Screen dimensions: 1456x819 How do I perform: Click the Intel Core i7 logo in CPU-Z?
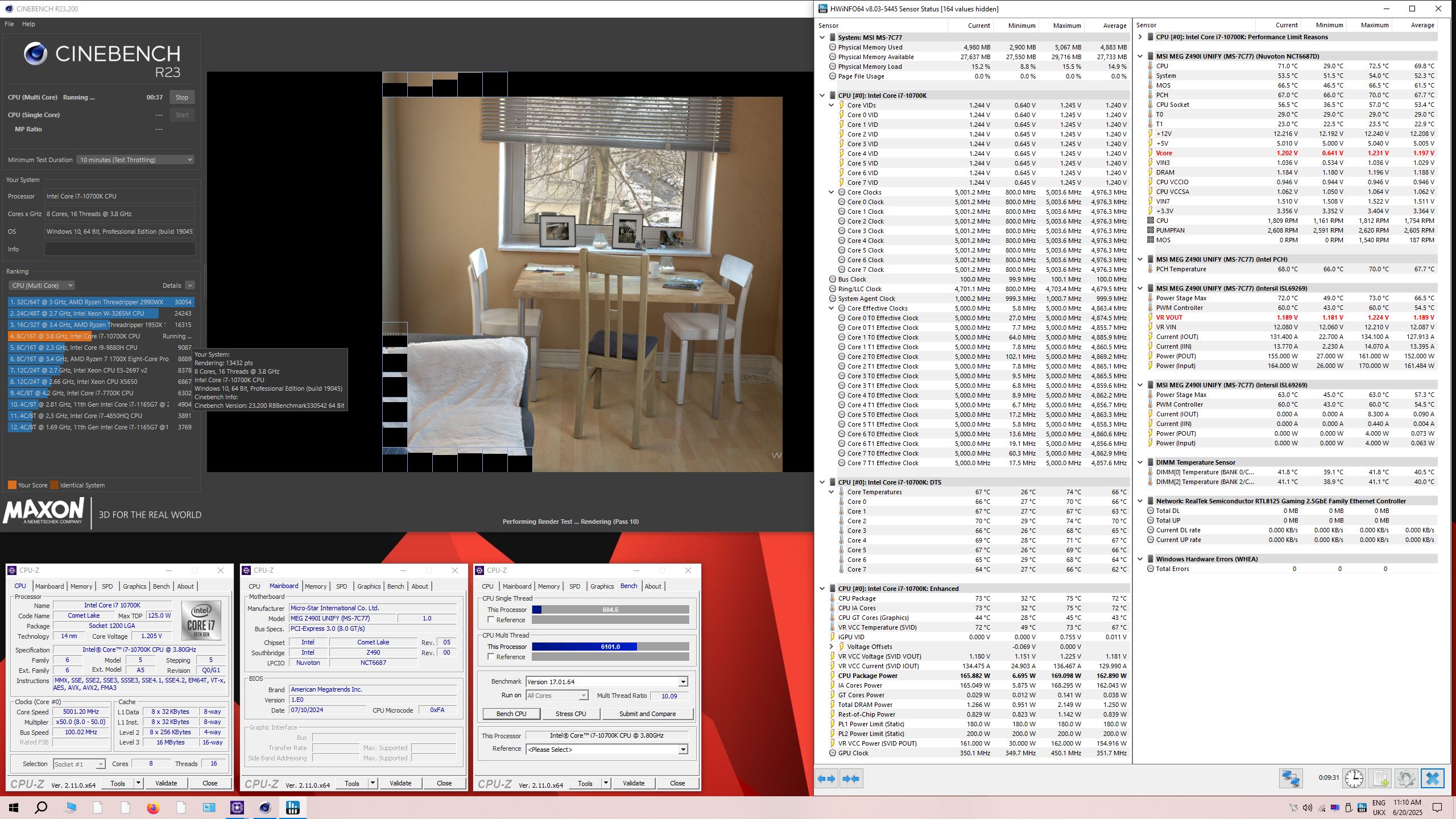[x=201, y=620]
